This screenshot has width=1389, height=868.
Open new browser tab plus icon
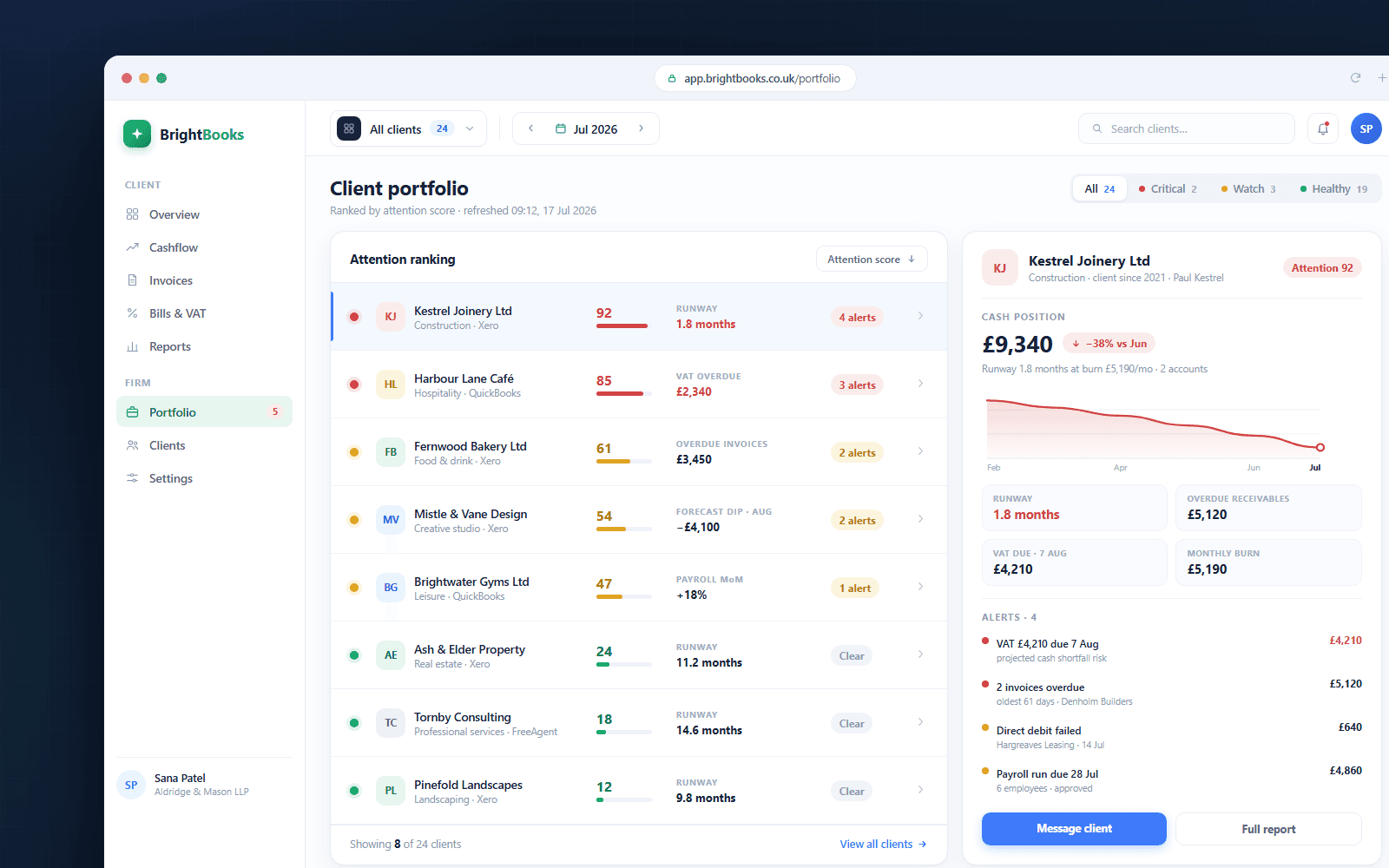pos(1382,78)
